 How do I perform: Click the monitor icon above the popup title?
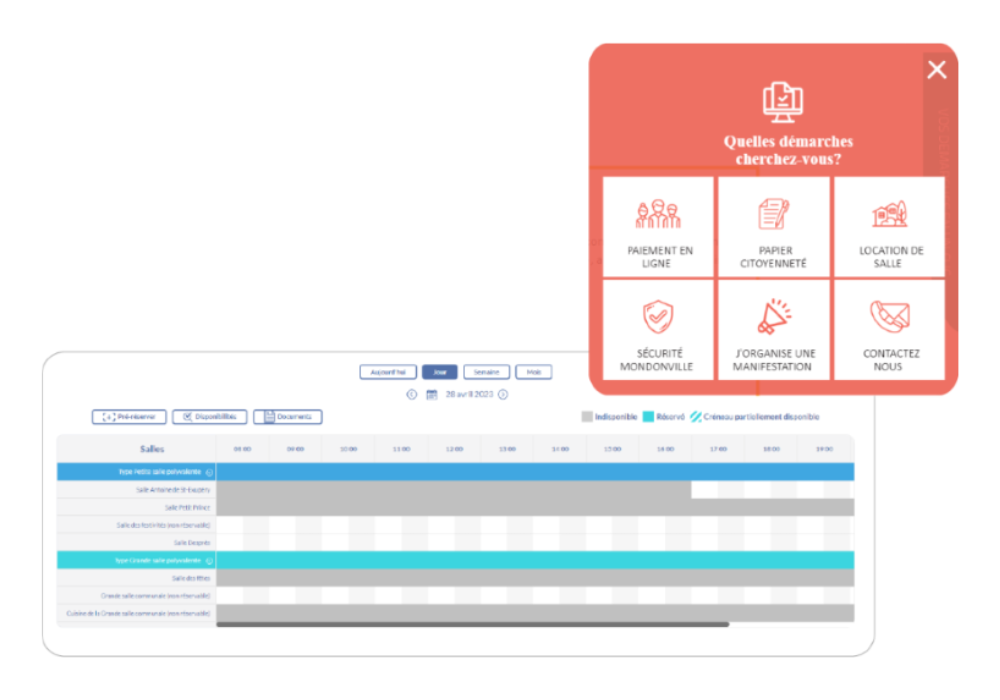point(783,102)
